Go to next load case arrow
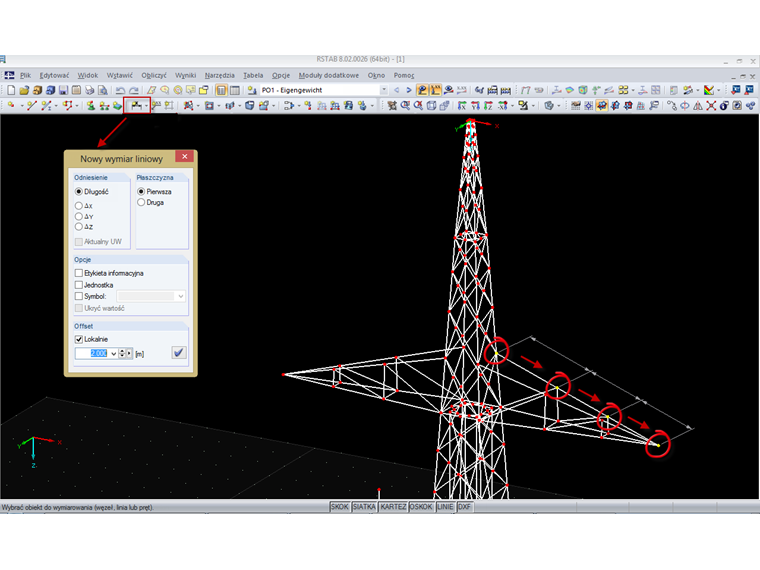760x570 pixels. [408, 90]
